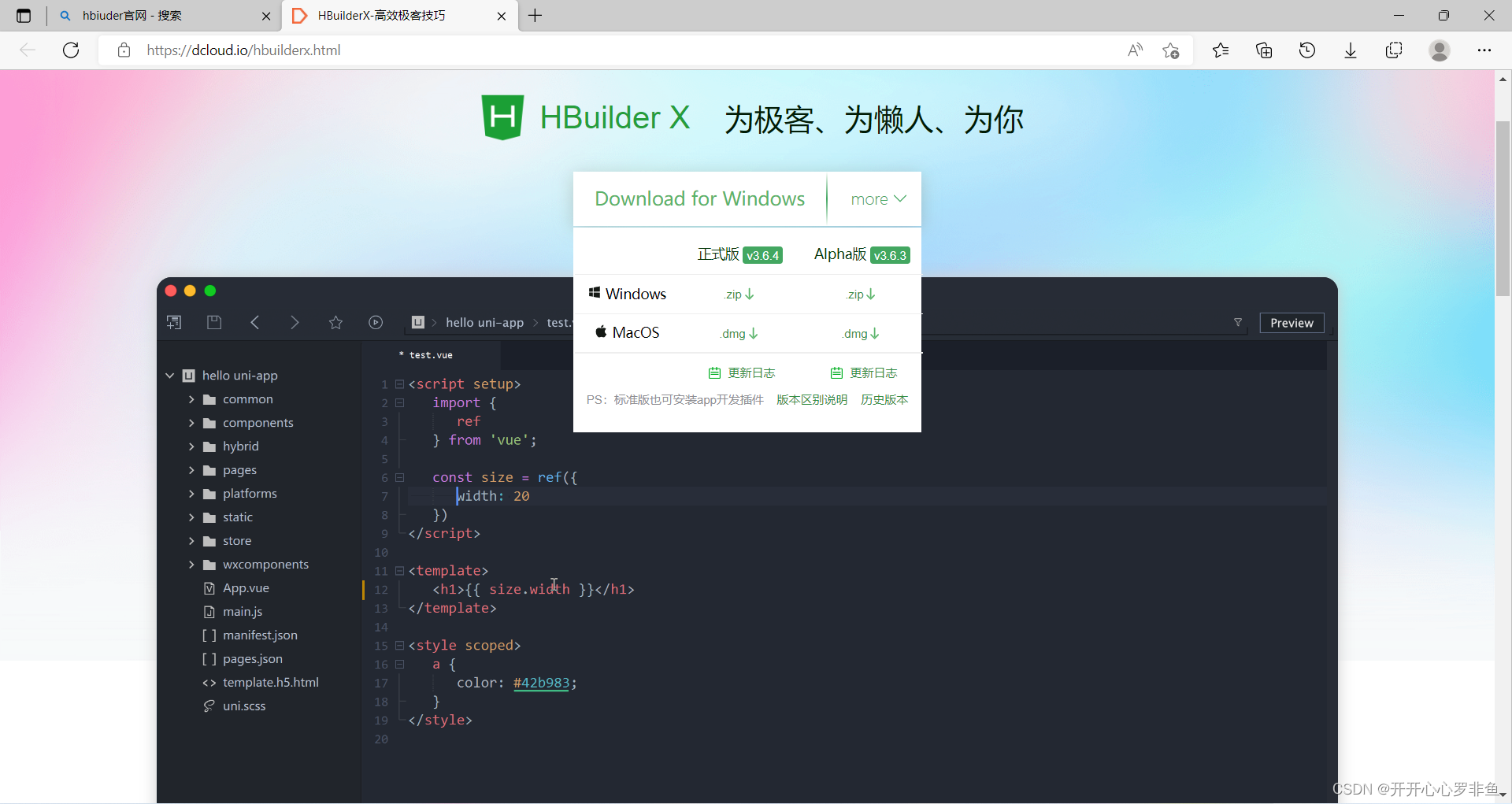Screen dimensions: 1512x804
Task: Open Alpha版 更新日志 link
Action: tap(864, 372)
